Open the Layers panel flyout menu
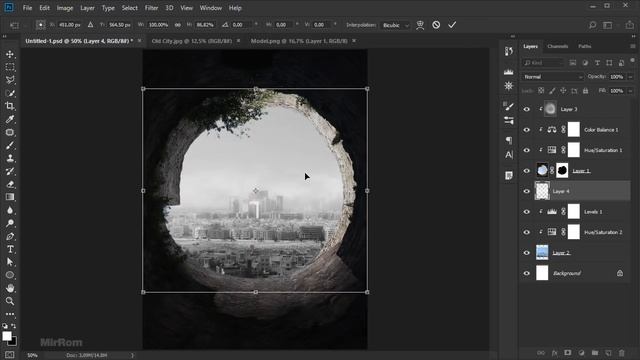The image size is (640, 360). (632, 47)
